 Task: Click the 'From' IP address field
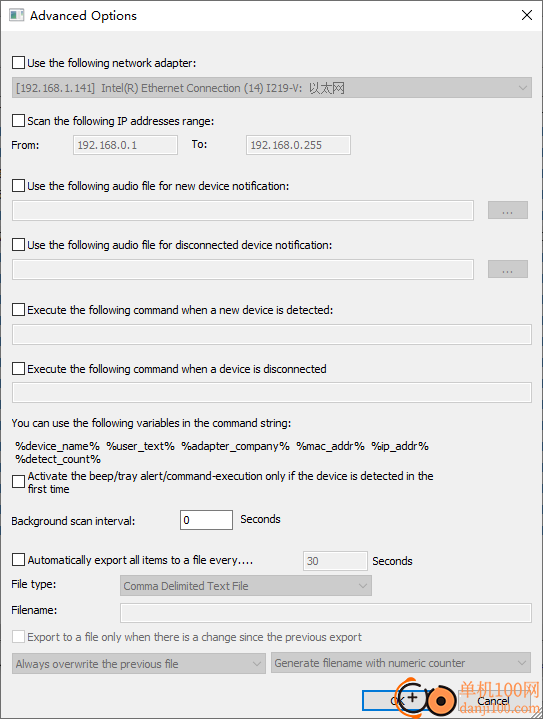[125, 145]
